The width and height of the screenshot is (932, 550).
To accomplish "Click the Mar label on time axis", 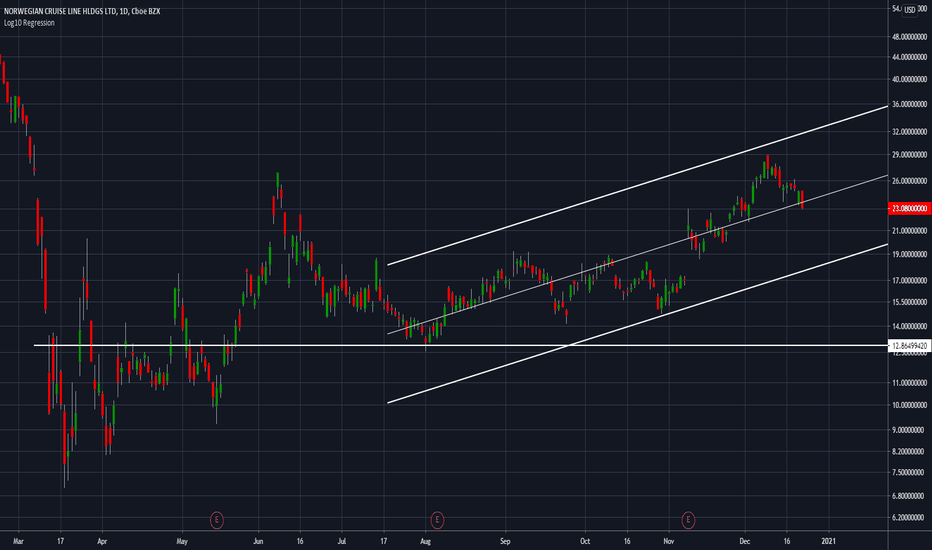I will coord(18,541).
